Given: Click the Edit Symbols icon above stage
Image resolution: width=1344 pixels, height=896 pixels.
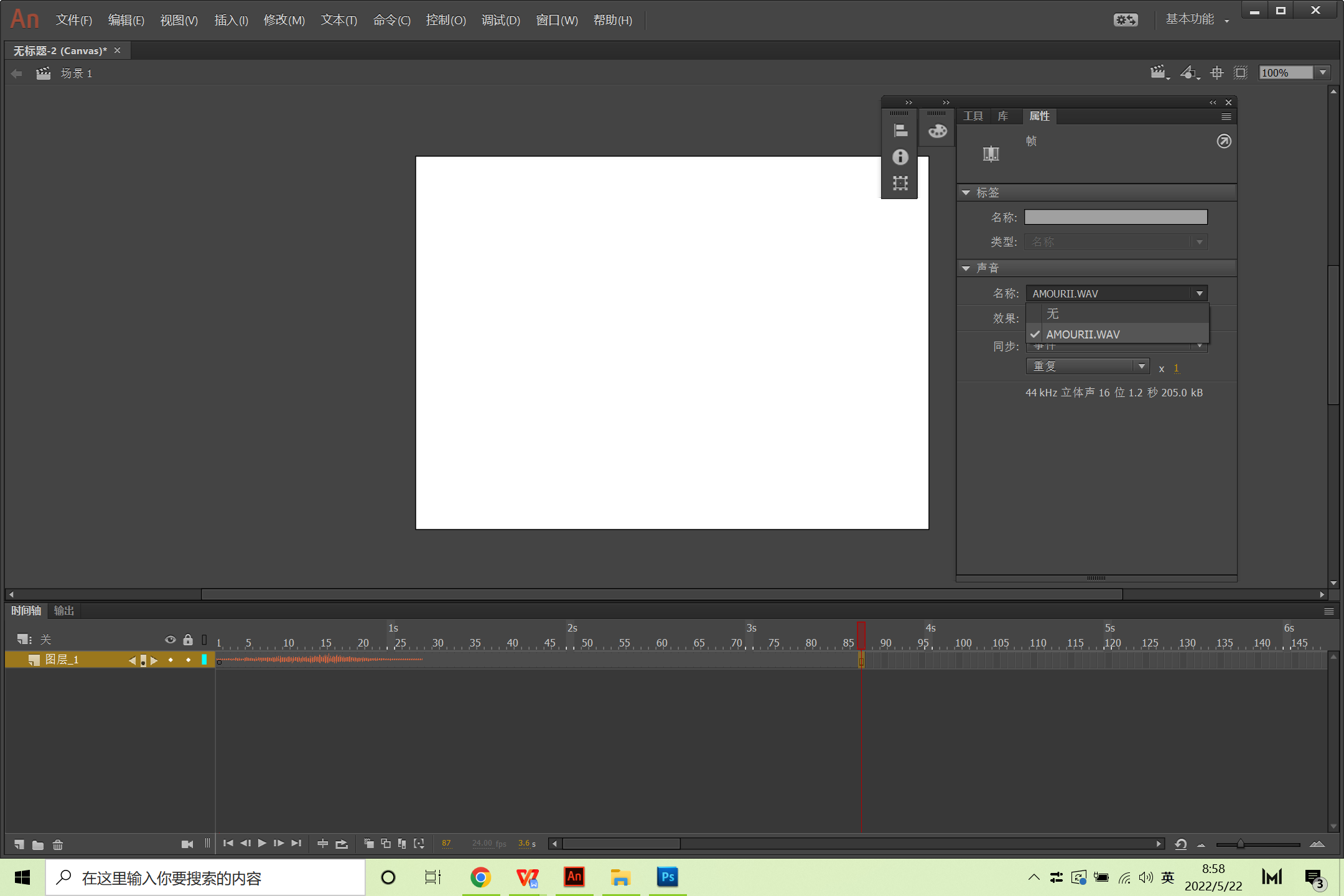Looking at the screenshot, I should tap(1189, 73).
